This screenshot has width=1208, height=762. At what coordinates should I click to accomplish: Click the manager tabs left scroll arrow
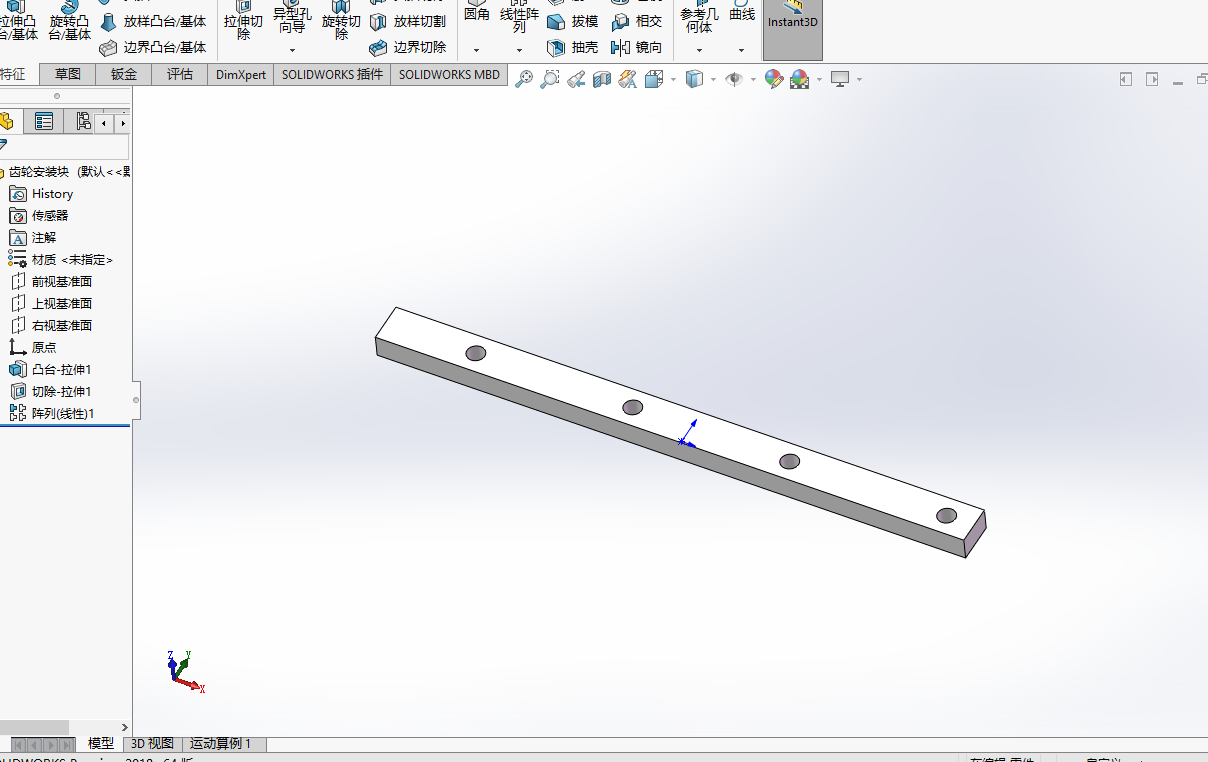[105, 123]
